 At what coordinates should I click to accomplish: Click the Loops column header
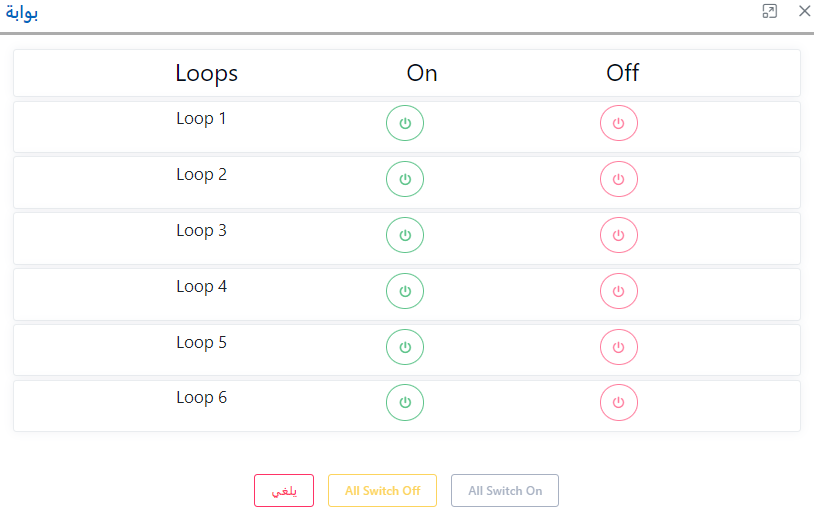206,73
